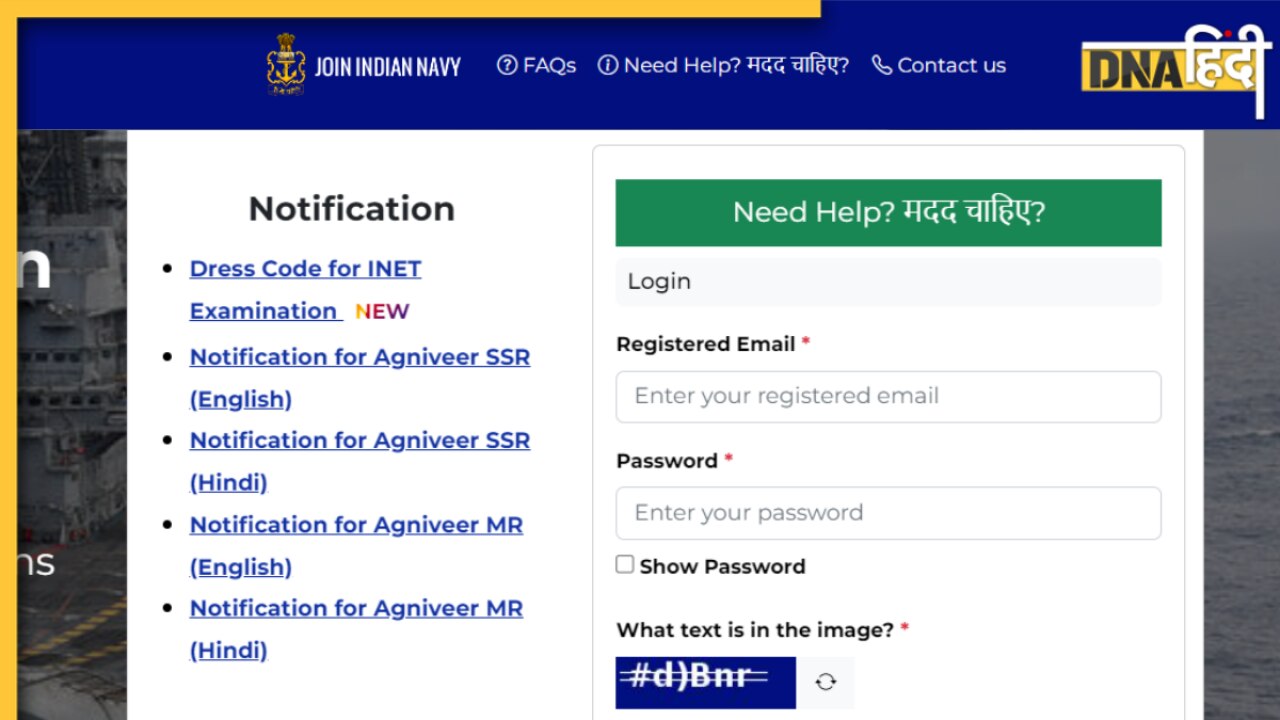Screen dimensions: 1280x720
Task: Open Need Help? in the top navigation
Action: tap(723, 65)
